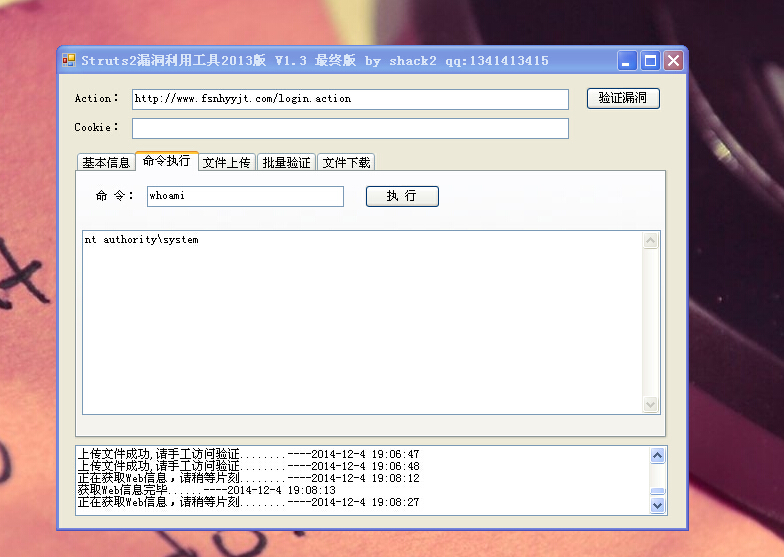
Task: Click the 命 令: label
Action: (x=115, y=196)
